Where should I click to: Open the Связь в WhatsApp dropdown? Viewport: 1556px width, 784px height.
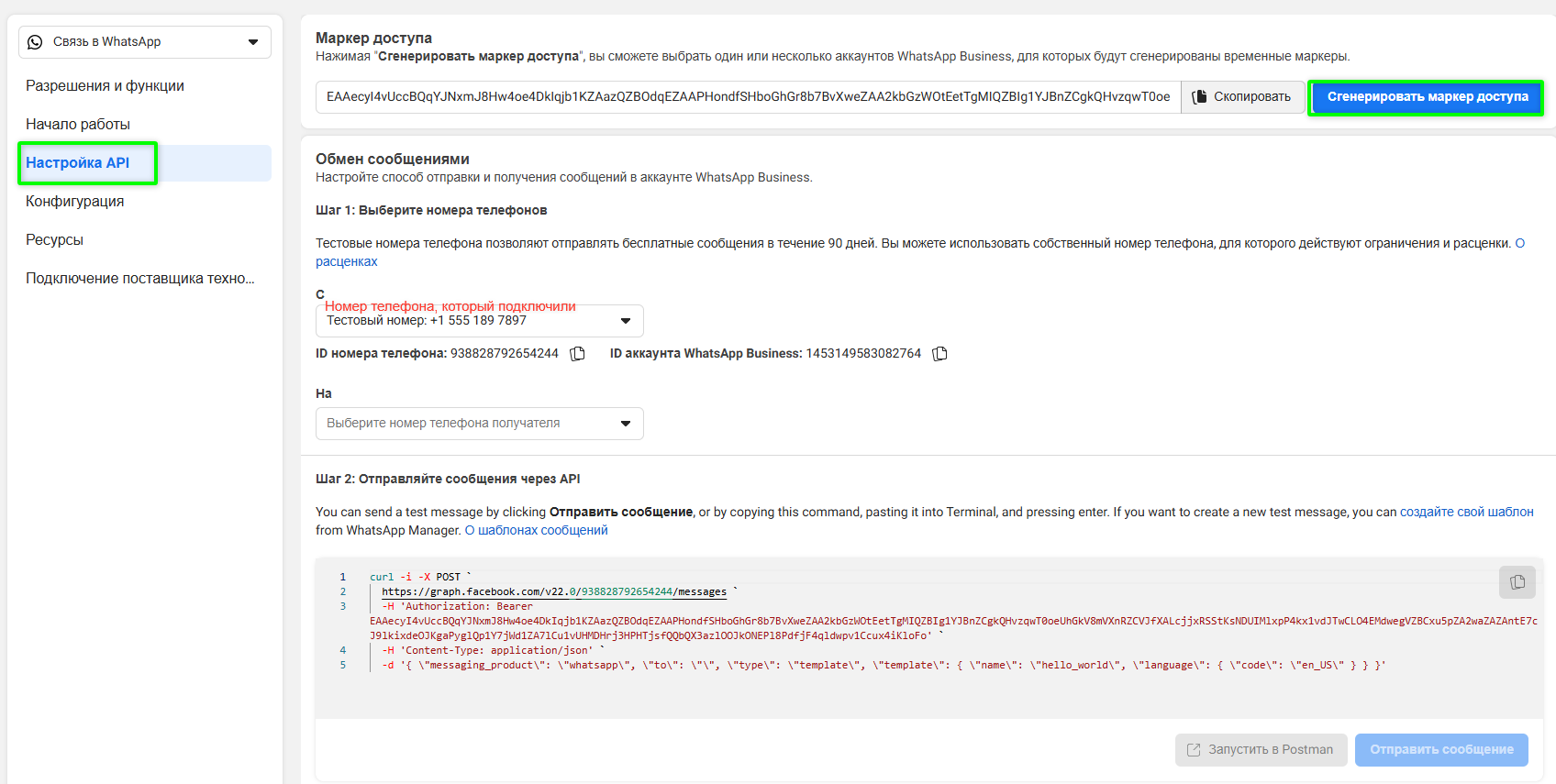point(144,42)
